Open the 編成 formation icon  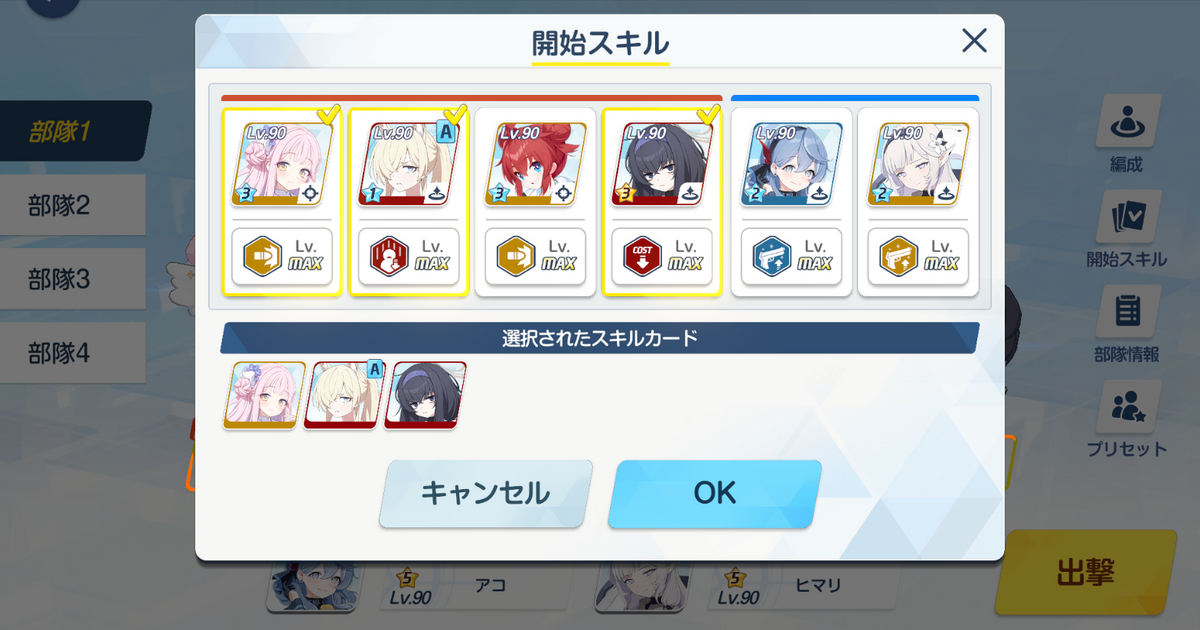click(x=1129, y=122)
